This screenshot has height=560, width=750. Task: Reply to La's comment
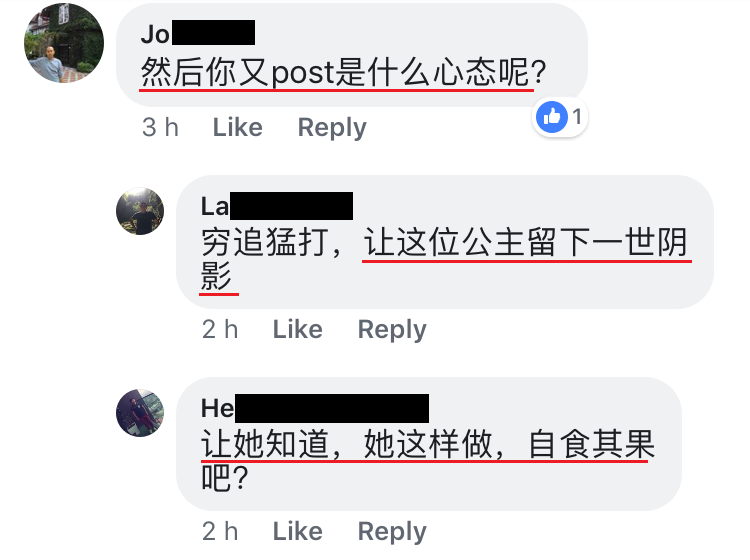pyautogui.click(x=392, y=330)
